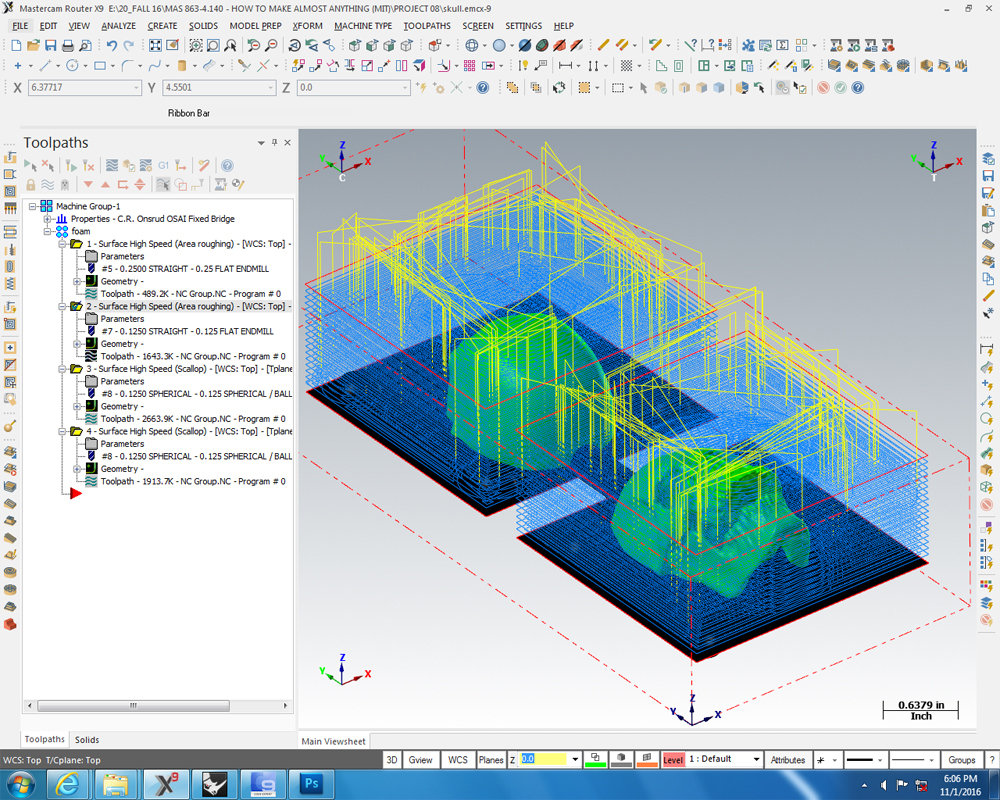Toggle display of only selected toolpaths
This screenshot has height=800, width=1000.
(x=163, y=185)
